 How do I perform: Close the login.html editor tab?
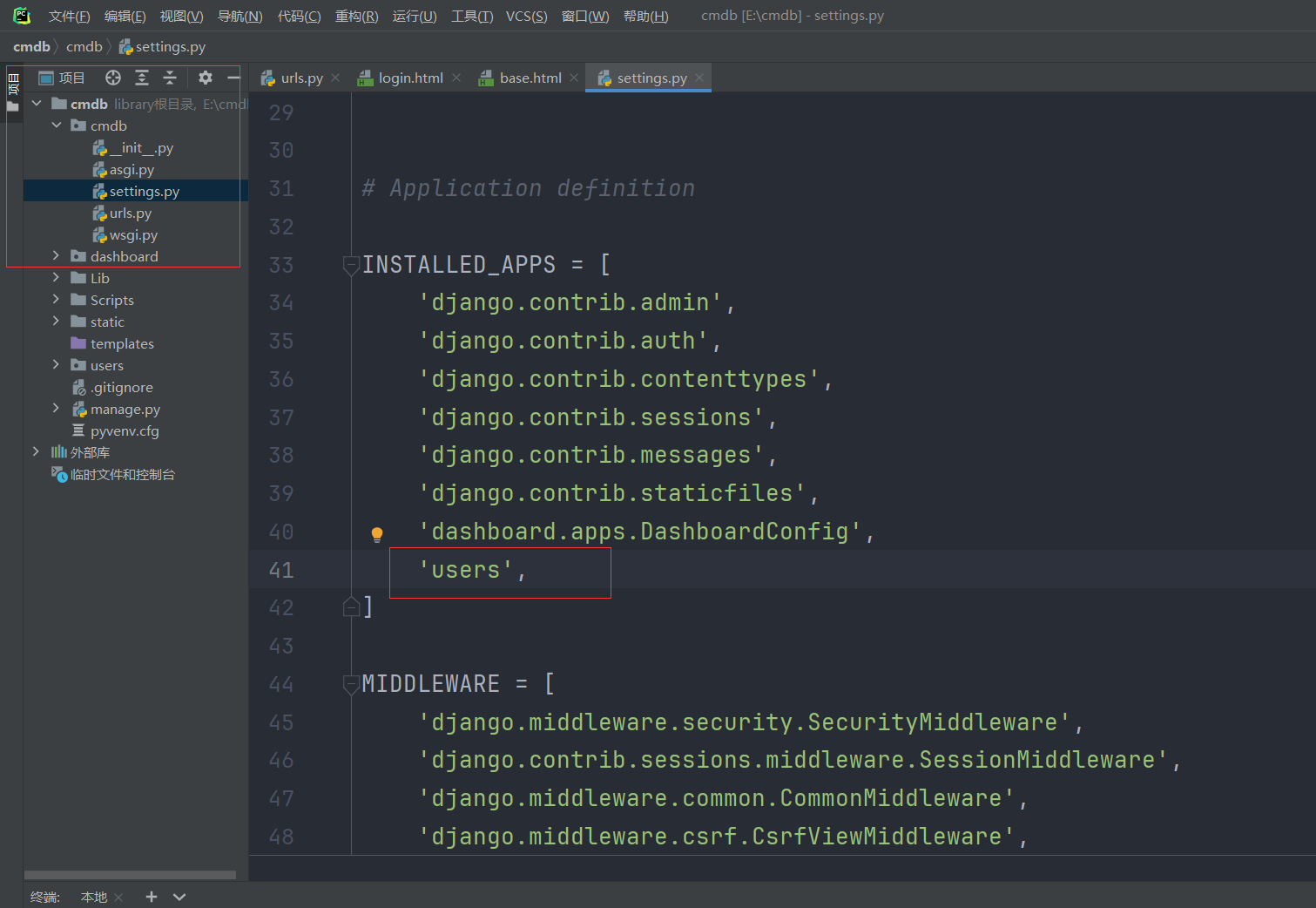(x=456, y=78)
